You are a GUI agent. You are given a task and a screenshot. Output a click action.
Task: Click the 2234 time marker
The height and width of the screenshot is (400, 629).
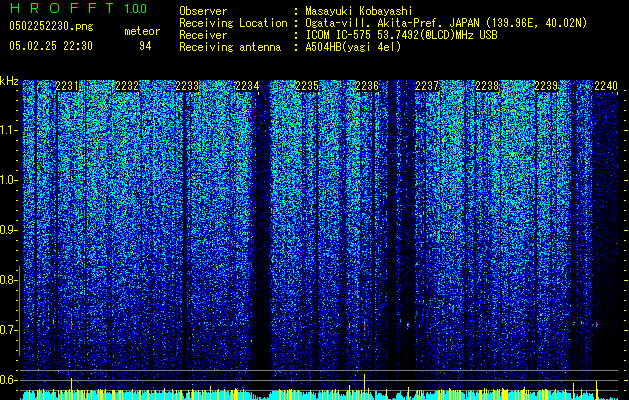point(247,86)
